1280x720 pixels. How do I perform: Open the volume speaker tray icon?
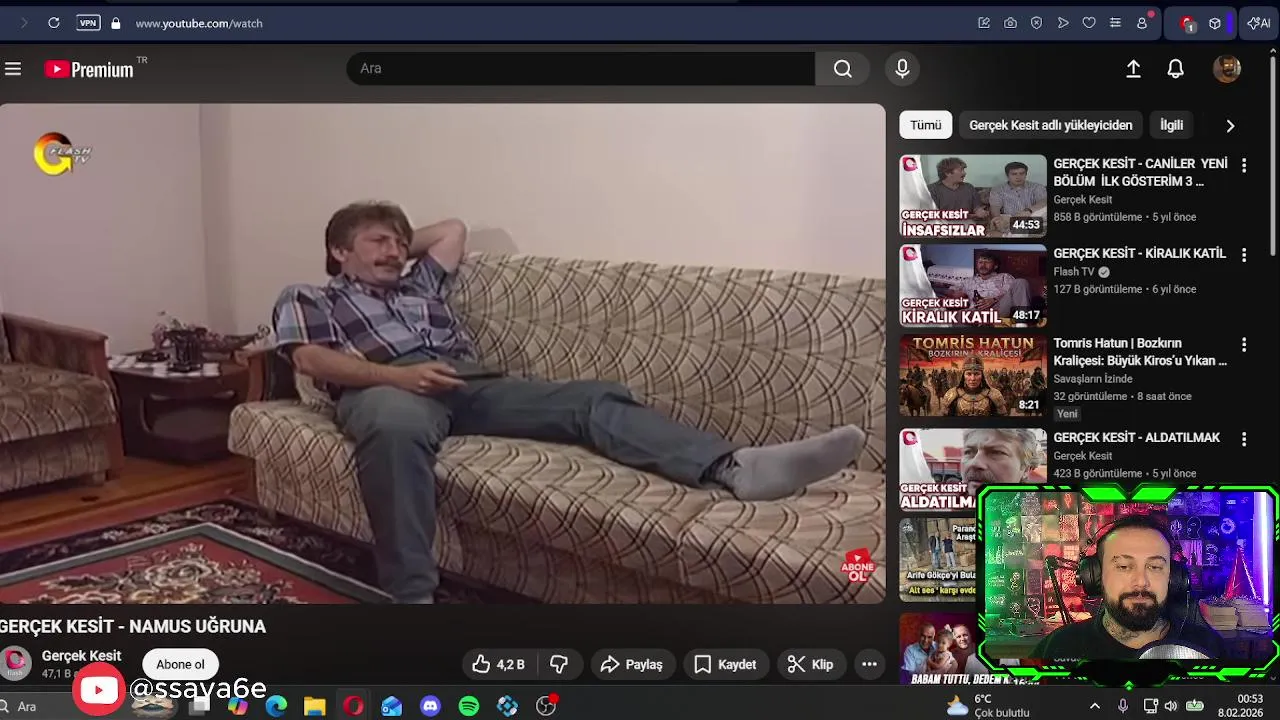(x=1171, y=707)
